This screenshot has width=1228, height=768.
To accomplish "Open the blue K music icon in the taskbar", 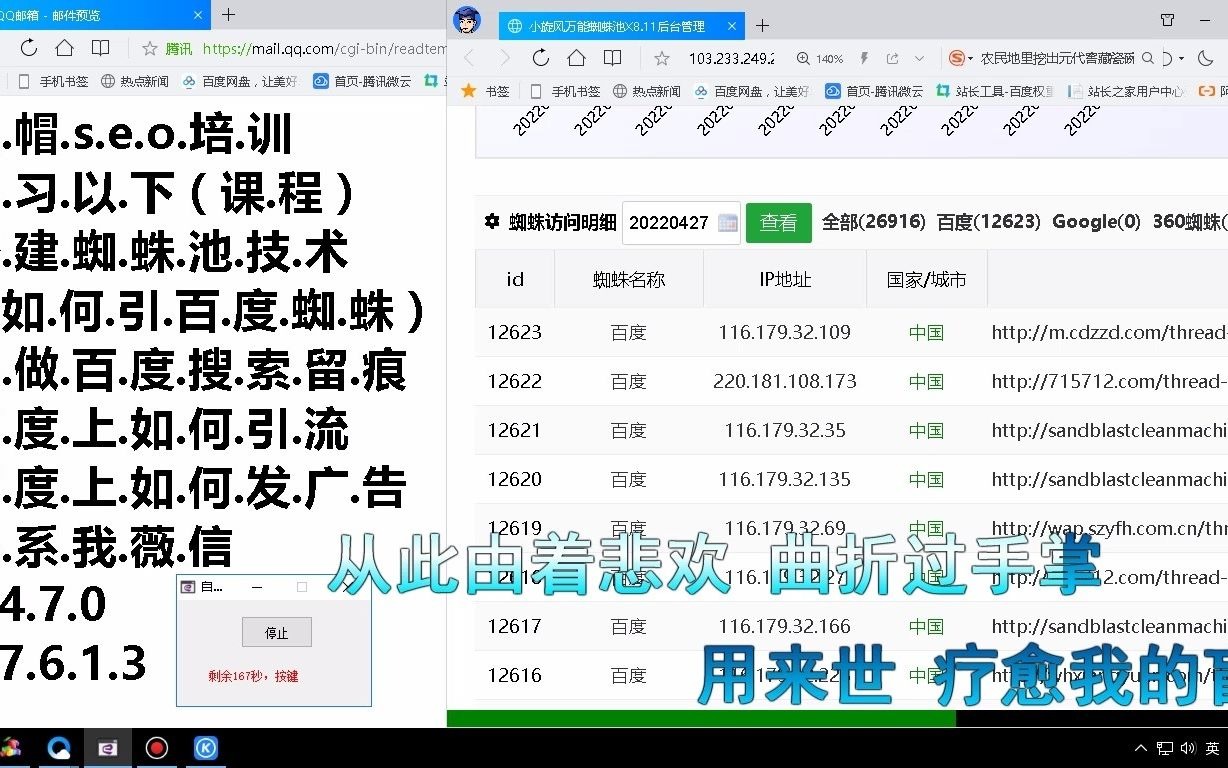I will (205, 748).
